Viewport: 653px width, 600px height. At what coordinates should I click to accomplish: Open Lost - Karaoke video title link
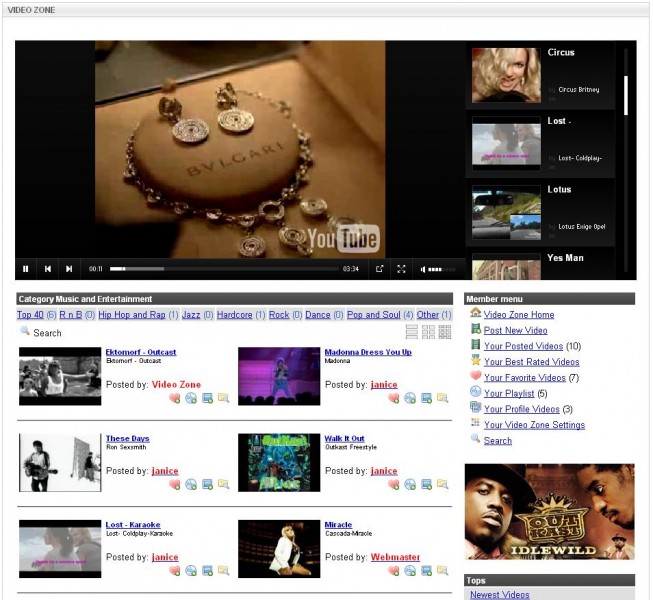click(133, 525)
